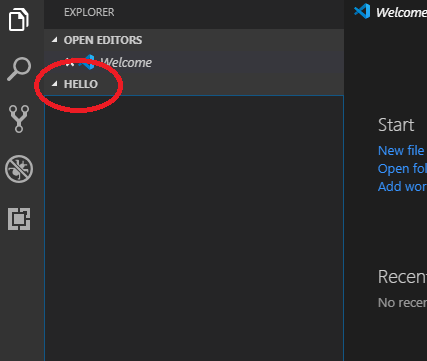Click the New file link
The width and height of the screenshot is (427, 361).
(401, 151)
